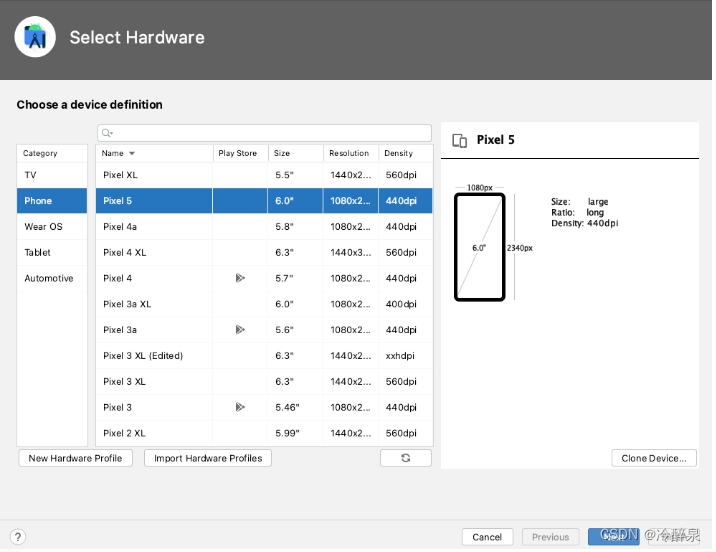The image size is (716, 552).
Task: Select the Phone category
Action: click(x=52, y=201)
